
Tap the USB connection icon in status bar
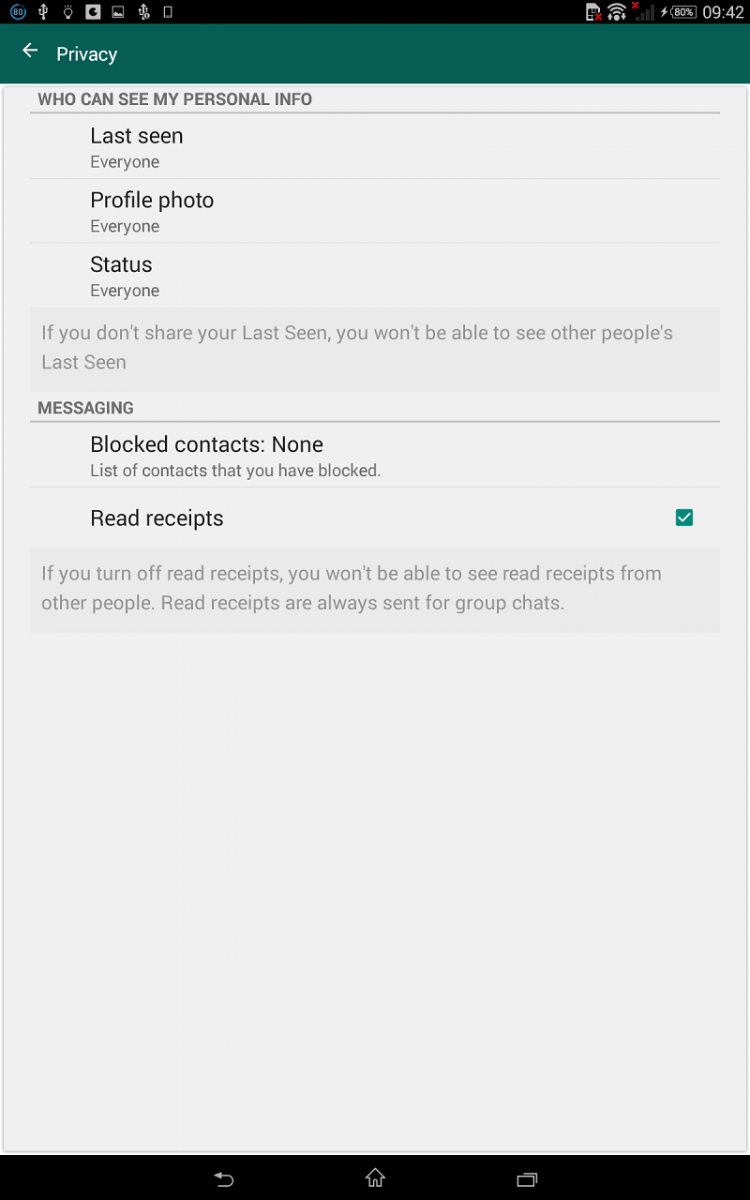click(x=43, y=12)
